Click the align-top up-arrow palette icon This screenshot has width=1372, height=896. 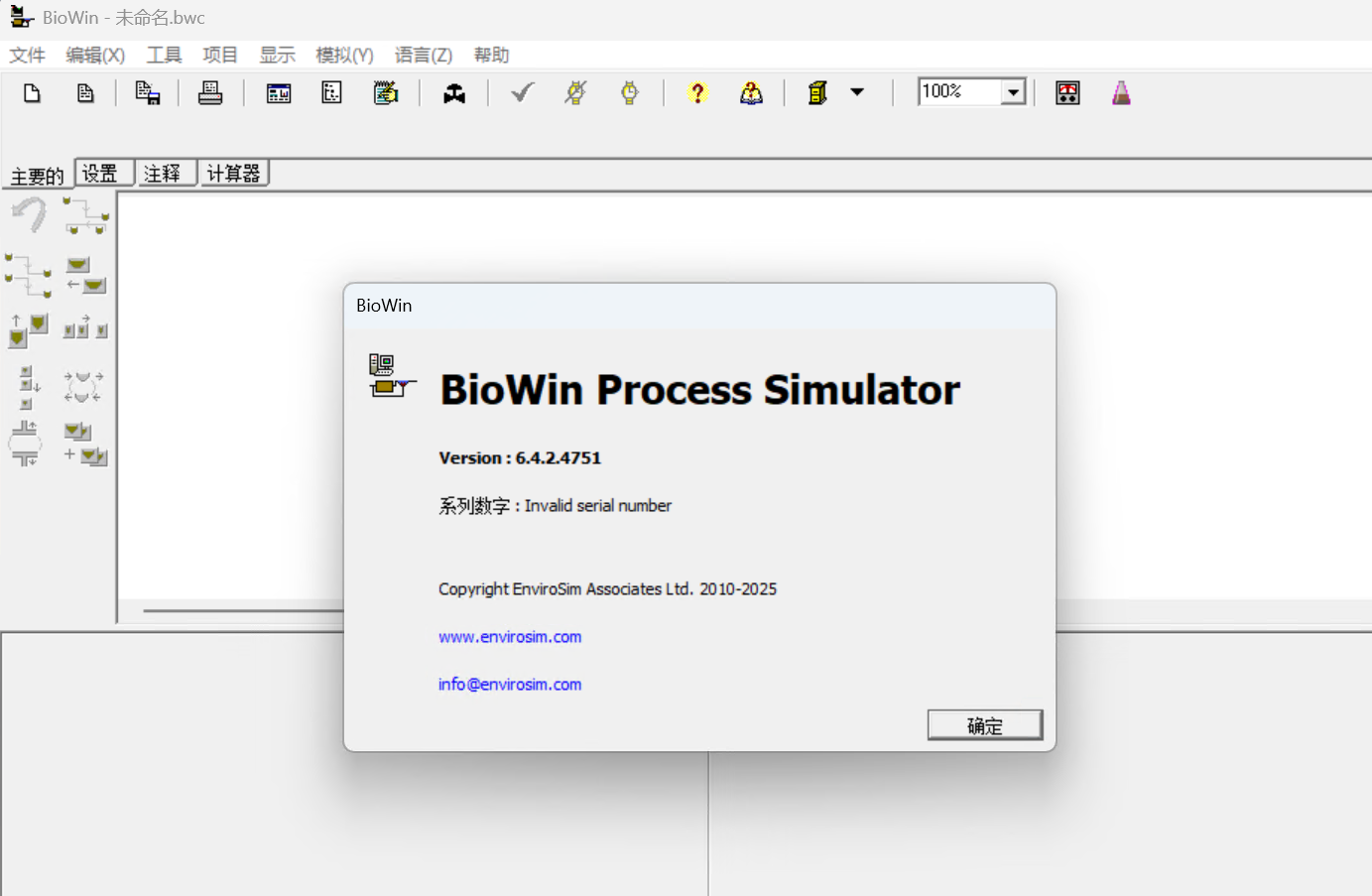pos(28,329)
